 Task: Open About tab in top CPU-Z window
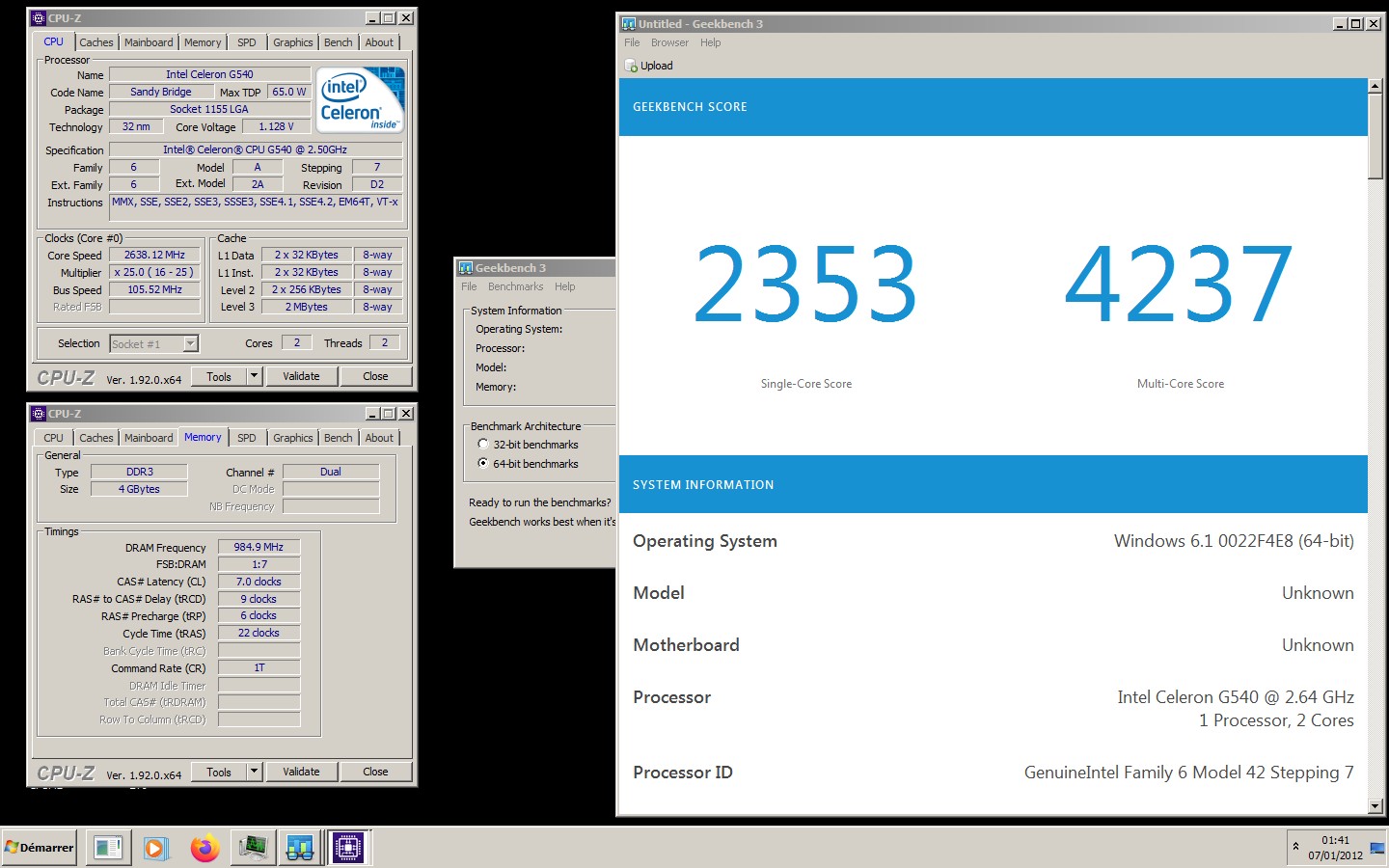379,42
